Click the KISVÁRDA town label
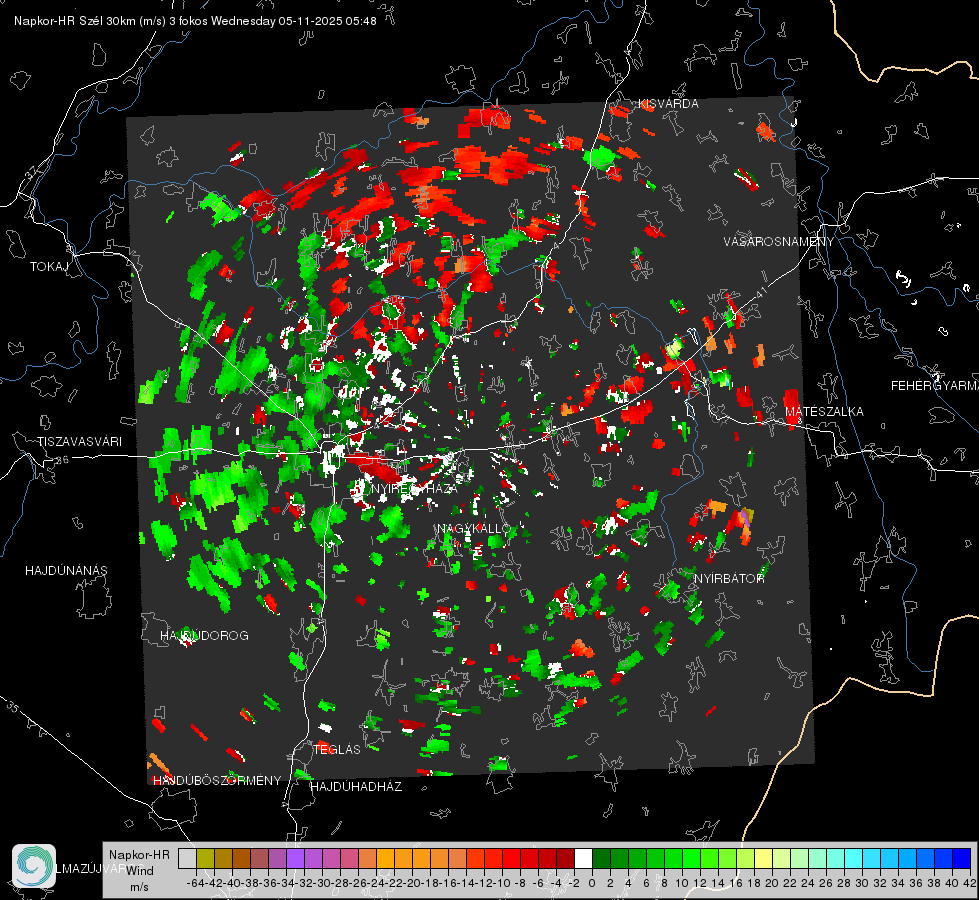Viewport: 979px width, 900px height. pyautogui.click(x=668, y=104)
